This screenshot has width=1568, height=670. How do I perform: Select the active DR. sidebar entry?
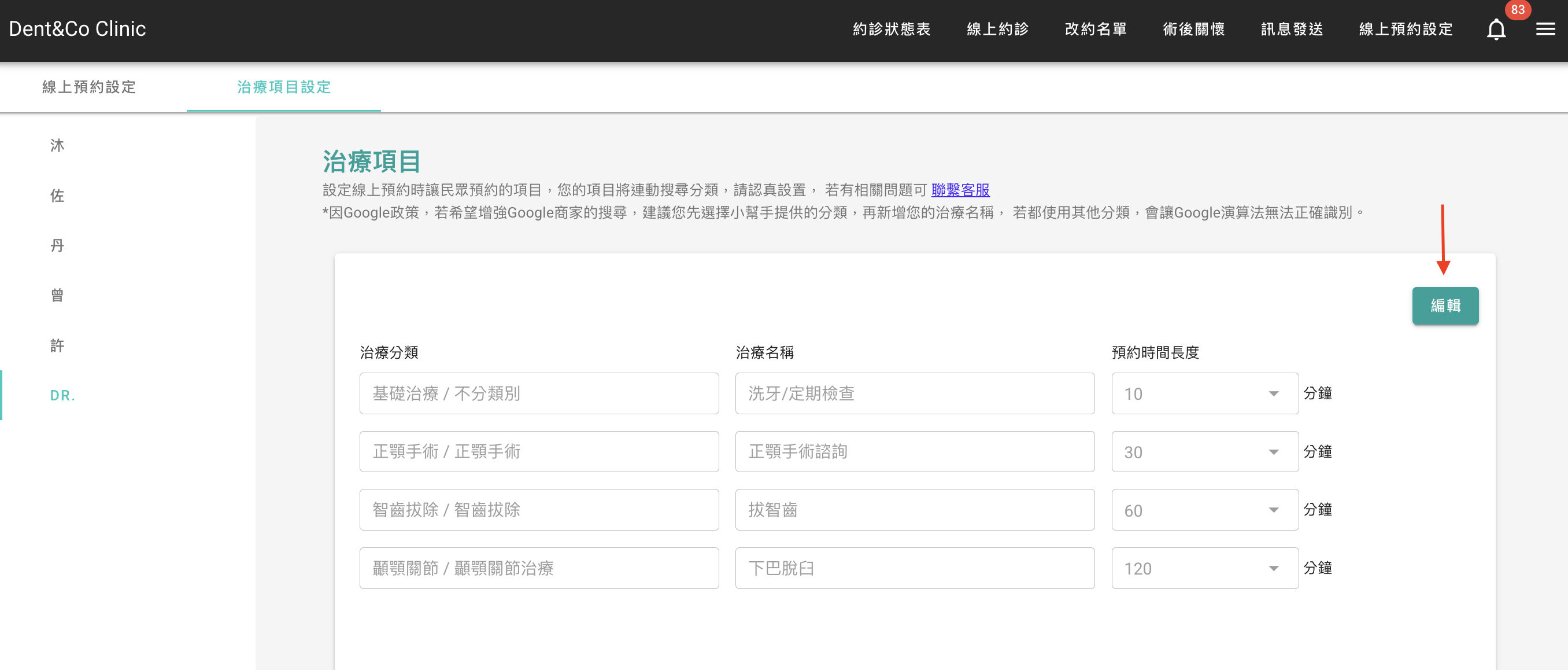tap(62, 395)
